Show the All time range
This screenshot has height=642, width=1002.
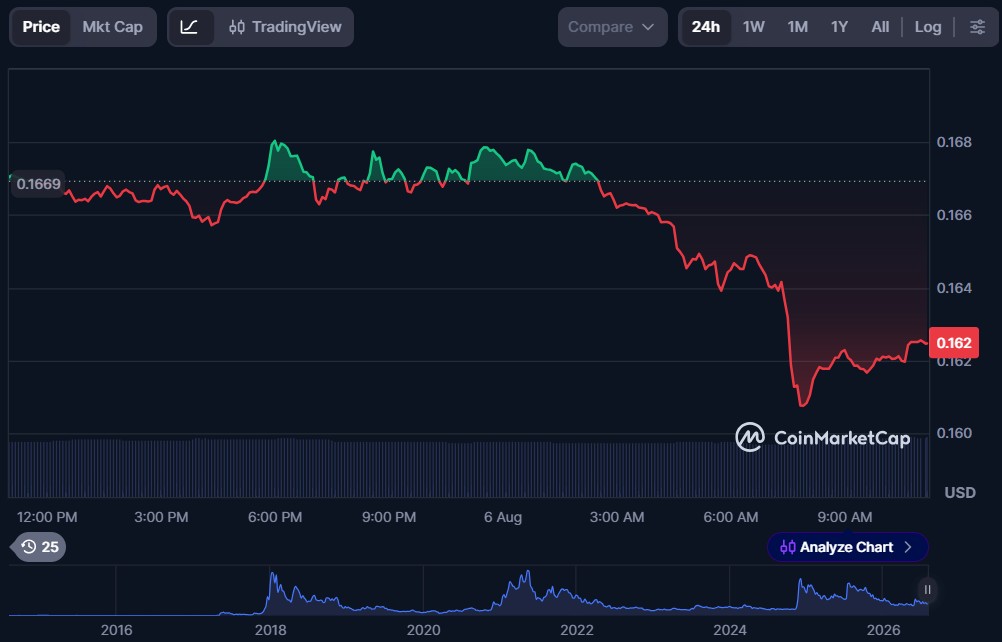pyautogui.click(x=880, y=27)
